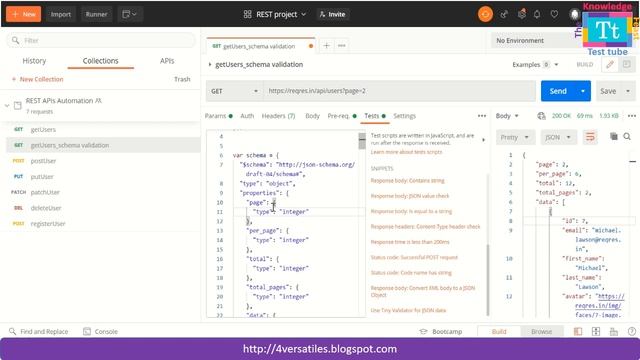640x360 pixels.
Task: Click the pencil edit icon
Action: [610, 64]
